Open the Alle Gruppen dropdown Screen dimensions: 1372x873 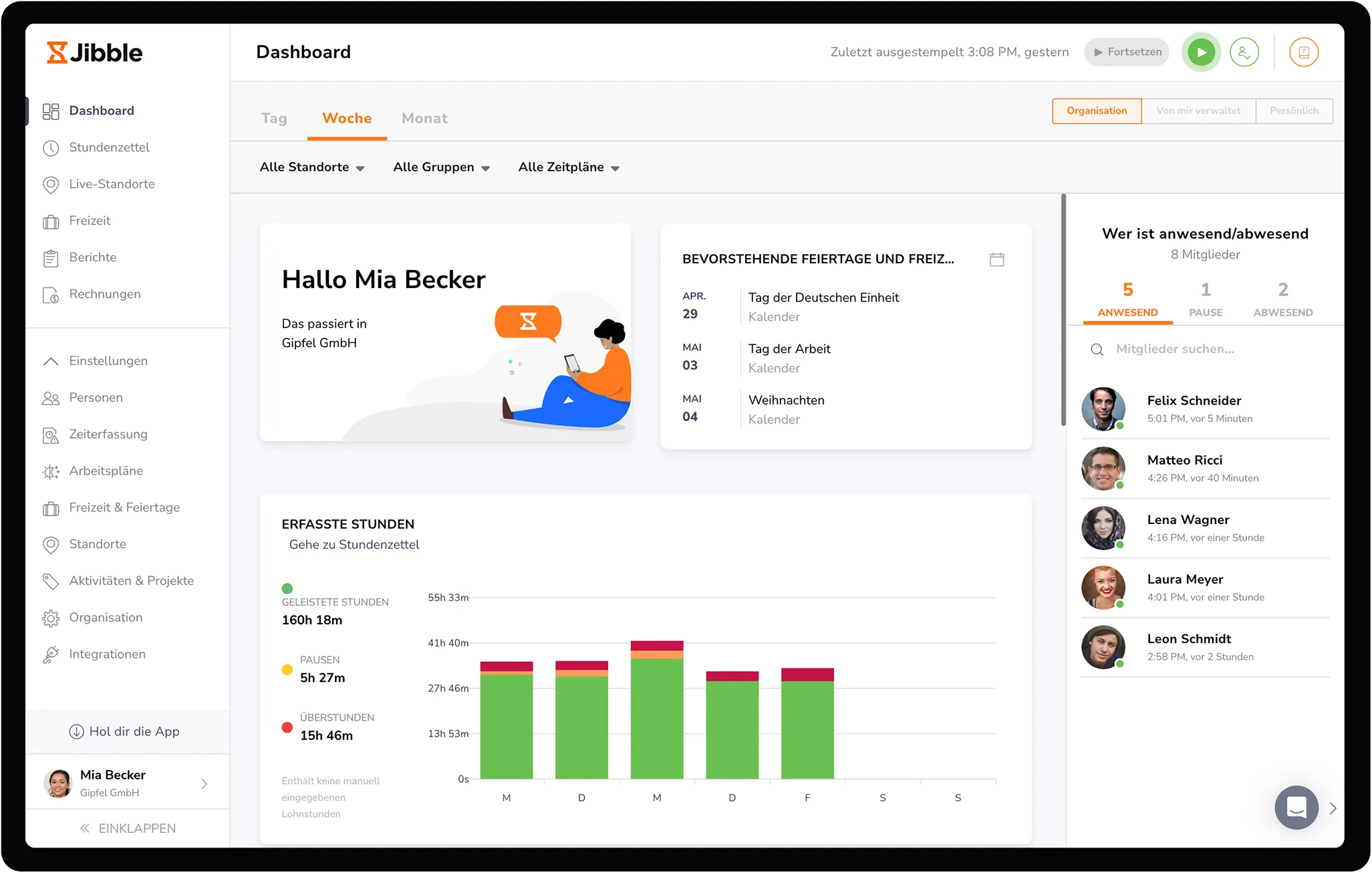[x=441, y=167]
